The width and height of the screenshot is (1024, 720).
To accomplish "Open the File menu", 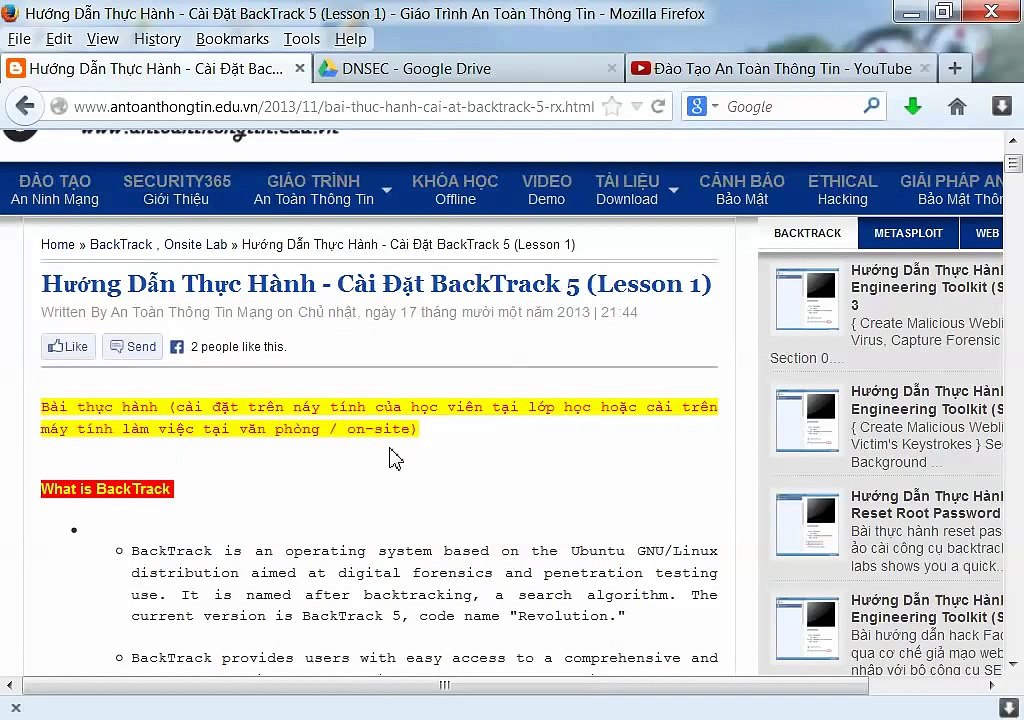I will (19, 39).
